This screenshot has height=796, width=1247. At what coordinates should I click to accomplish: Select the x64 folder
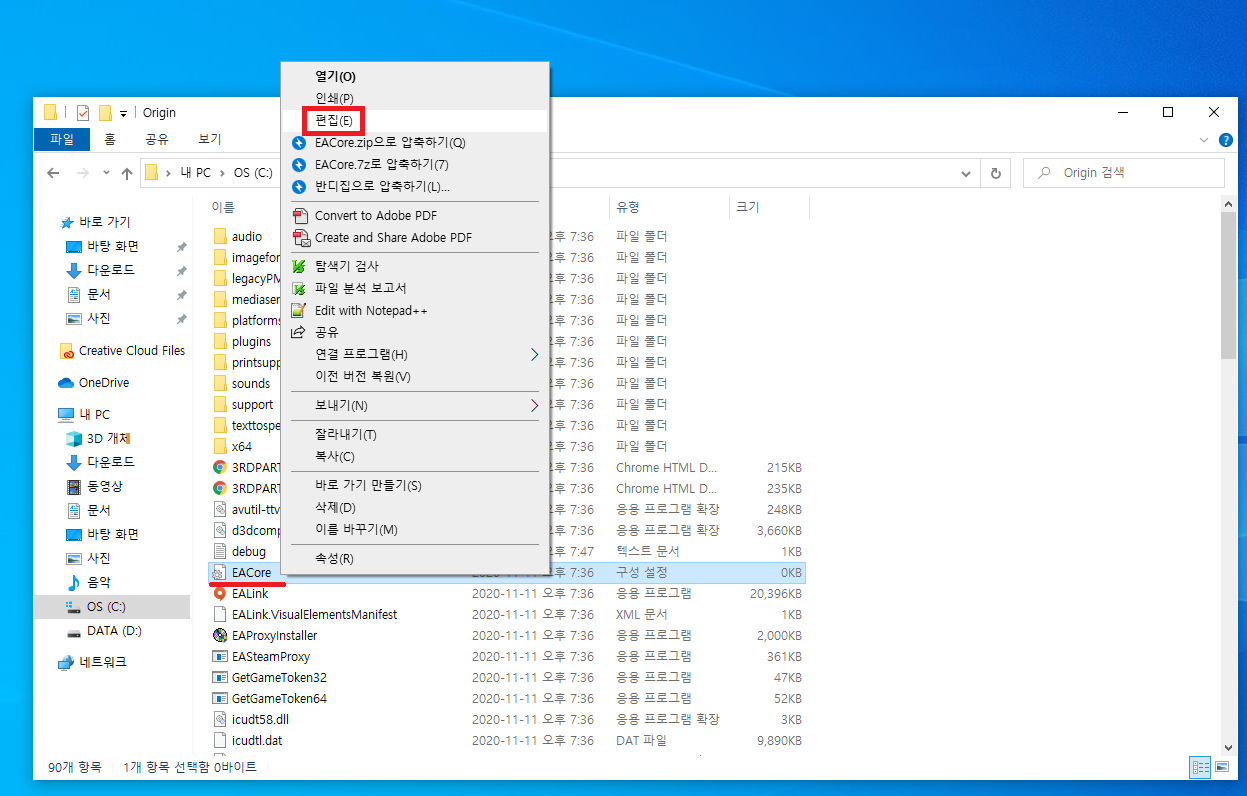232,446
